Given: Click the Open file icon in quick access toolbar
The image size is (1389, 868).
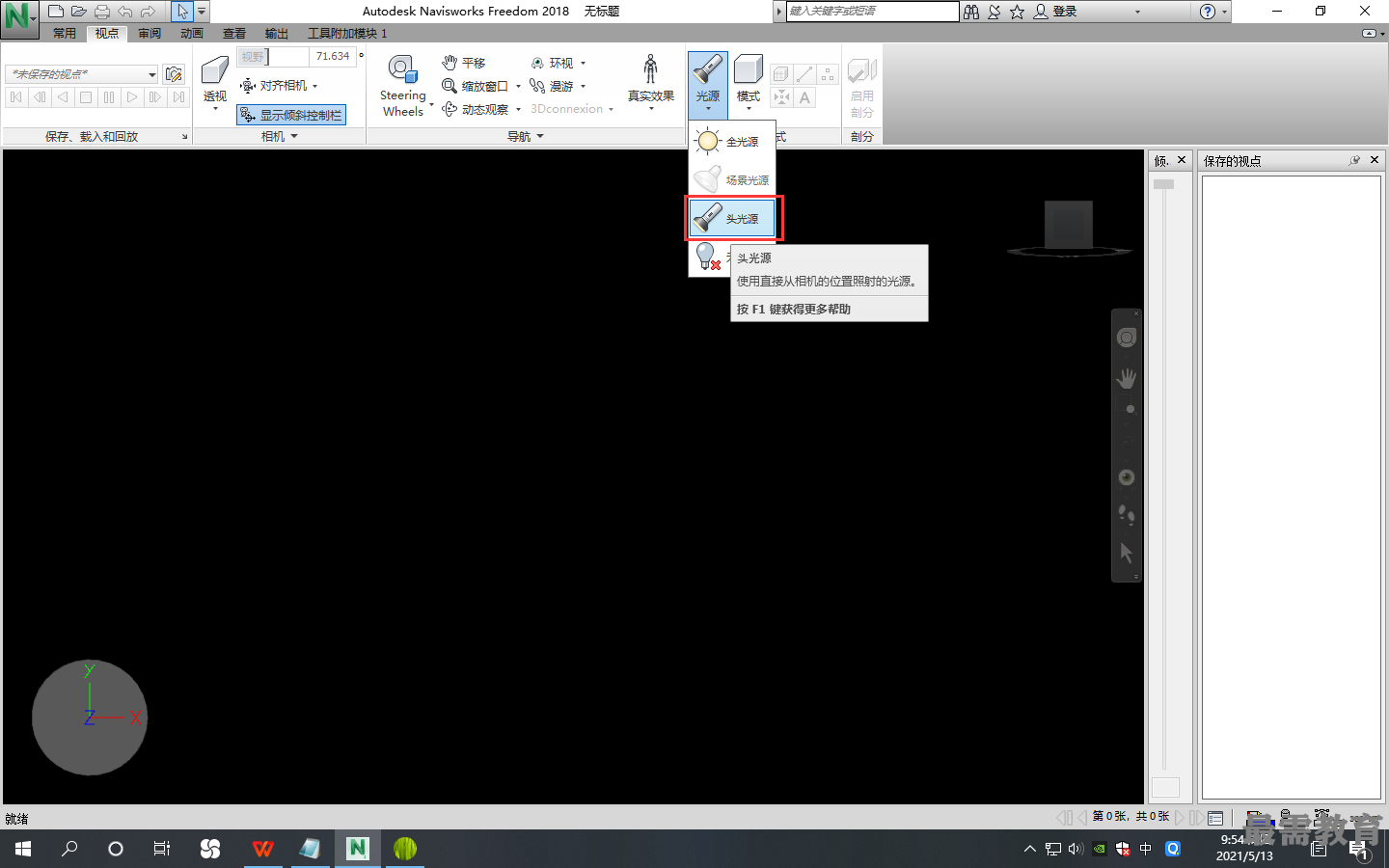Looking at the screenshot, I should pyautogui.click(x=79, y=12).
